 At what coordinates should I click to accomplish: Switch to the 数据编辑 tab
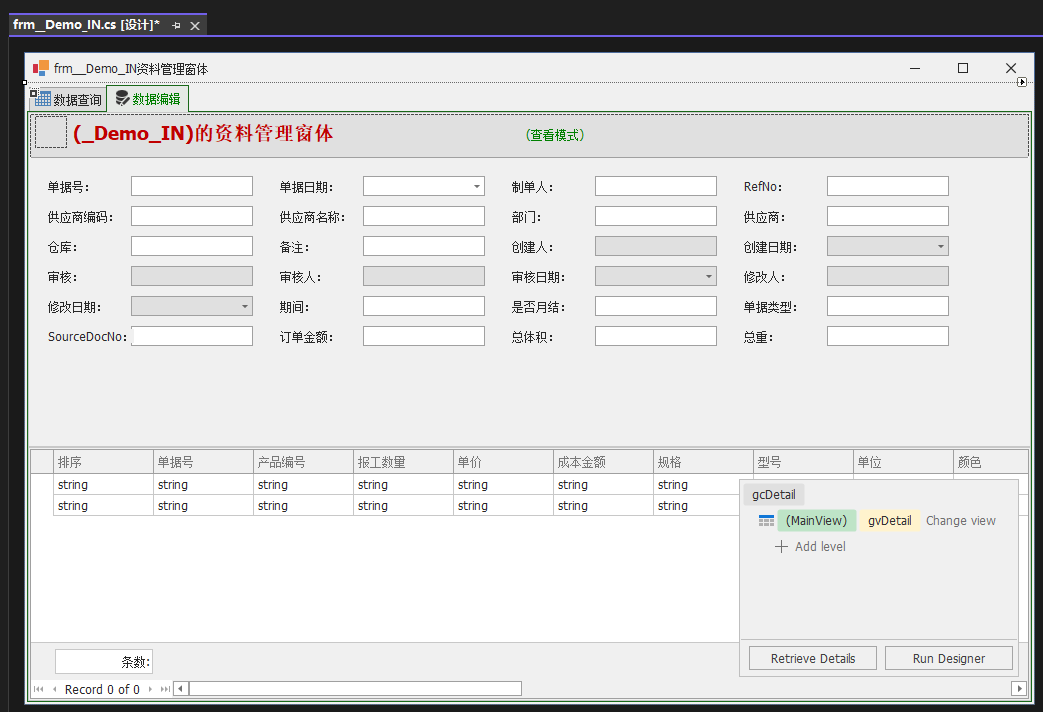tap(148, 98)
